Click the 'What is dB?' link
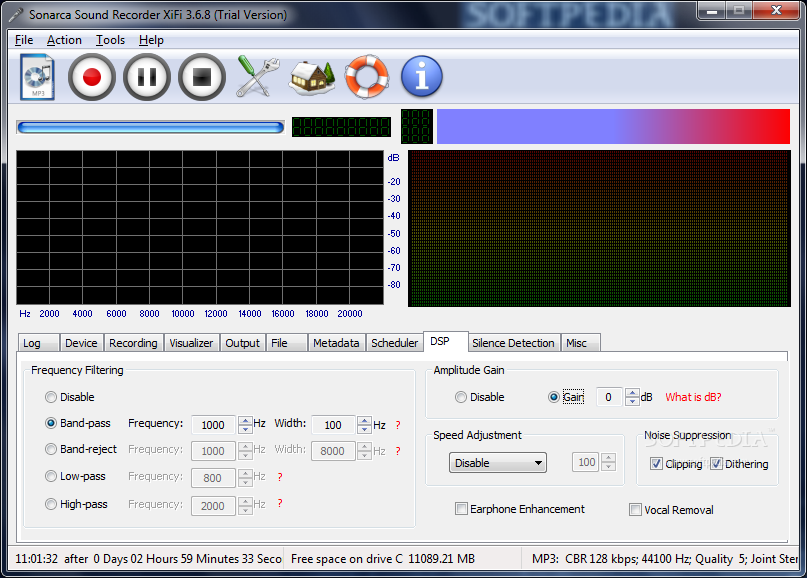The height and width of the screenshot is (578, 807). [693, 397]
